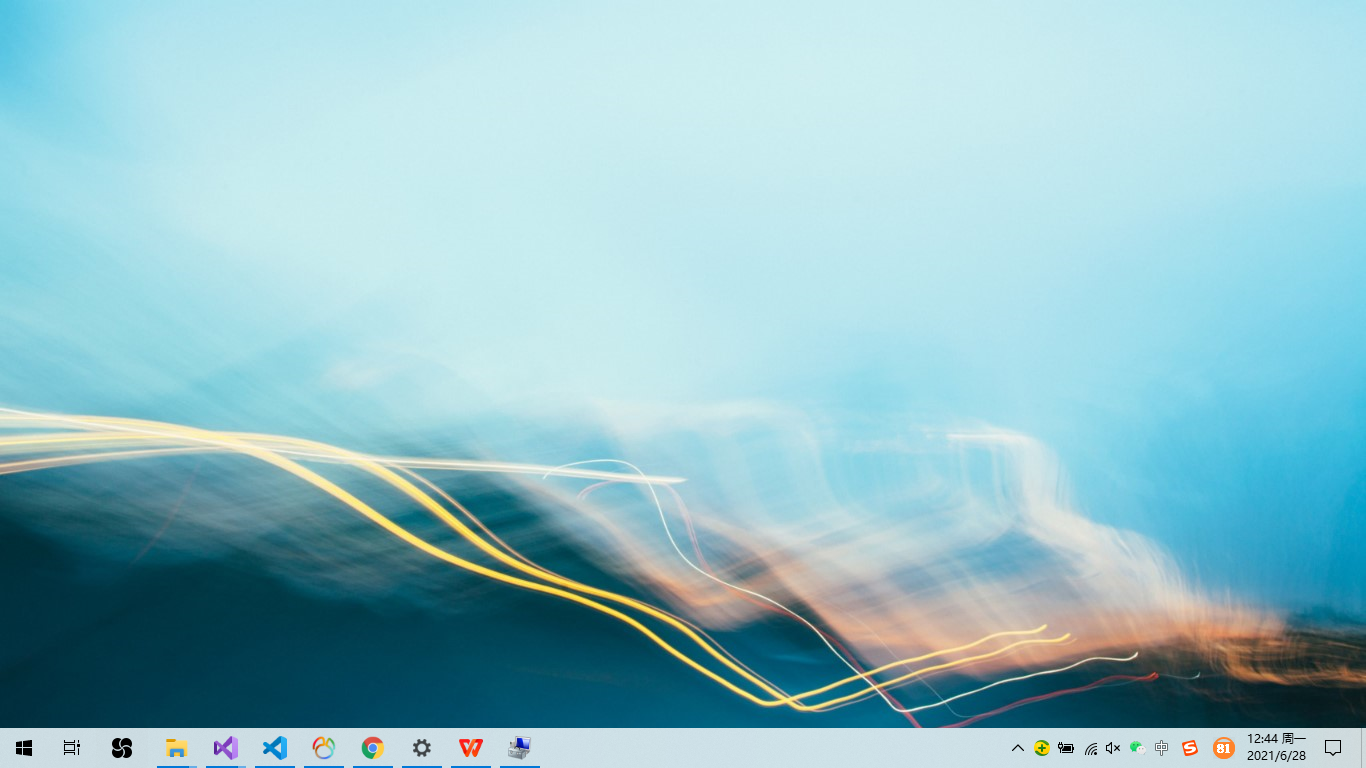The height and width of the screenshot is (768, 1366).
Task: Open the Windows Start menu
Action: point(24,748)
